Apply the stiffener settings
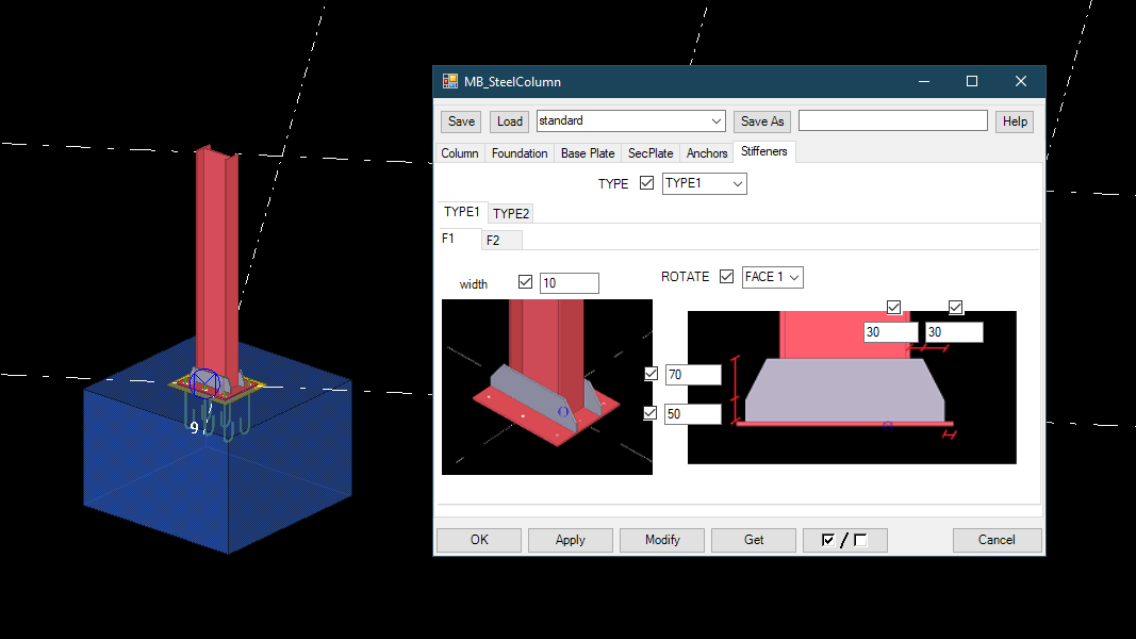This screenshot has height=639, width=1136. pos(570,539)
